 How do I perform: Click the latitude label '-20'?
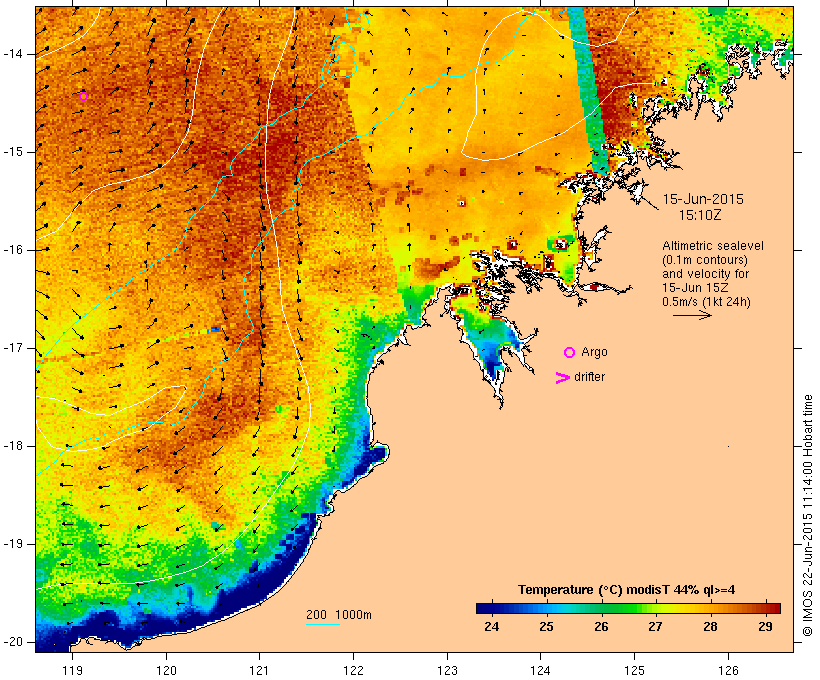(12, 642)
